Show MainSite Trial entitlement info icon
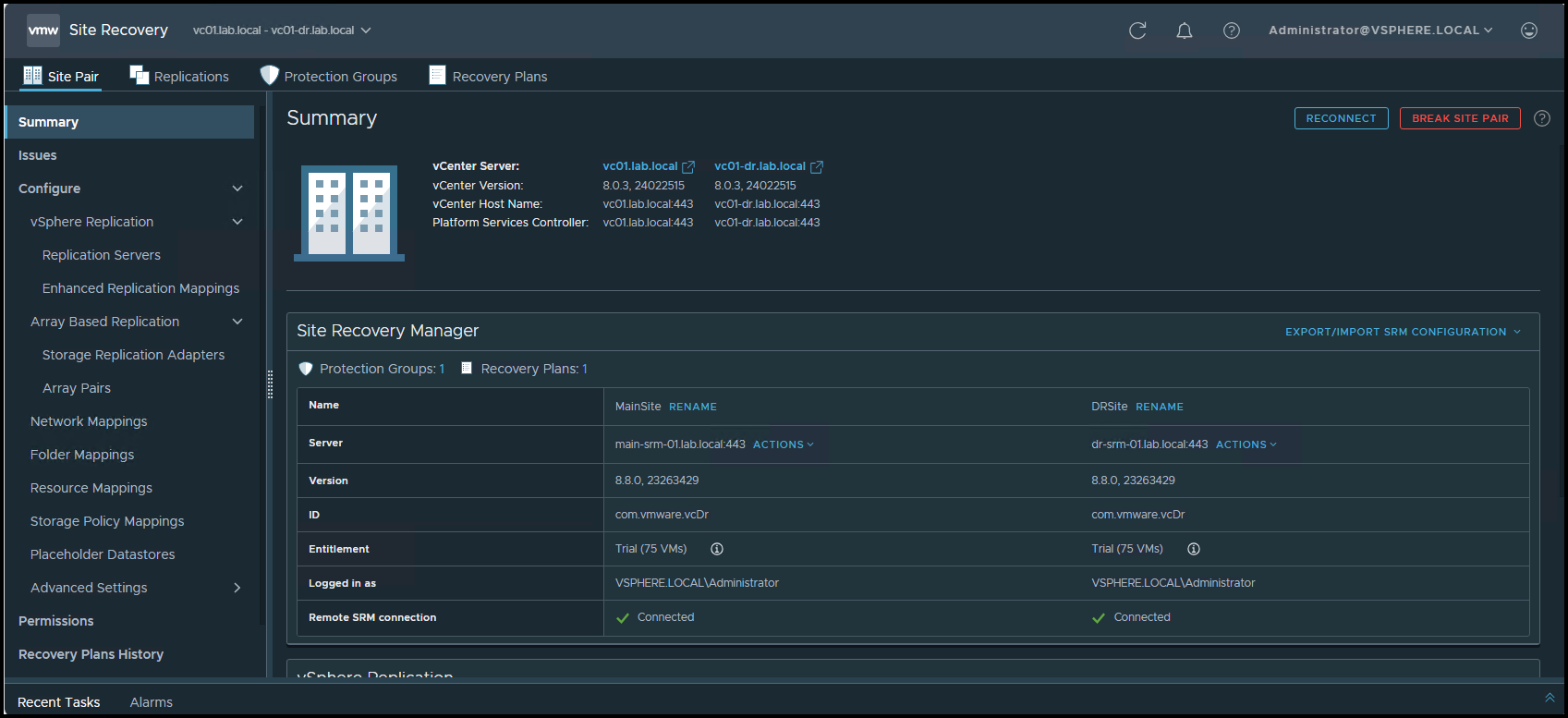Screen dimensions: 1568x718 tap(717, 549)
